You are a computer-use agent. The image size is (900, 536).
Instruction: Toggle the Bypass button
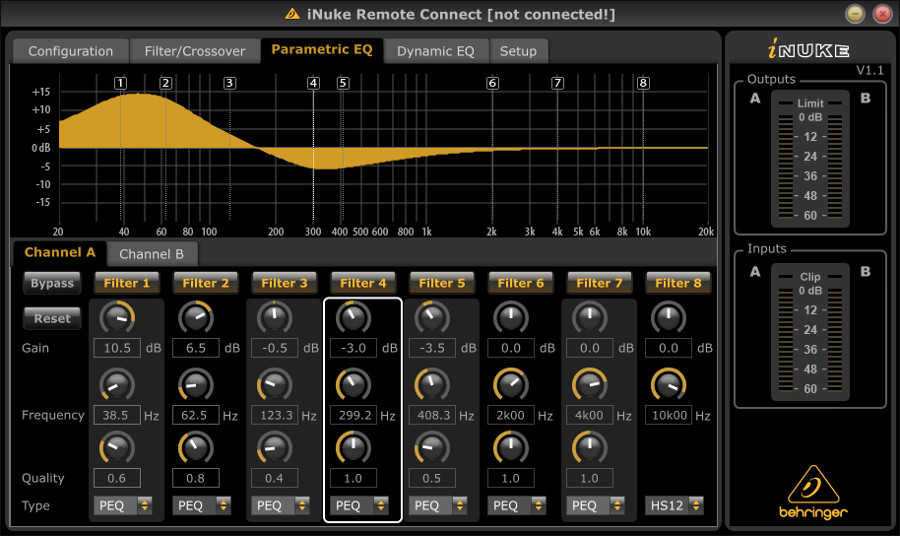52,283
